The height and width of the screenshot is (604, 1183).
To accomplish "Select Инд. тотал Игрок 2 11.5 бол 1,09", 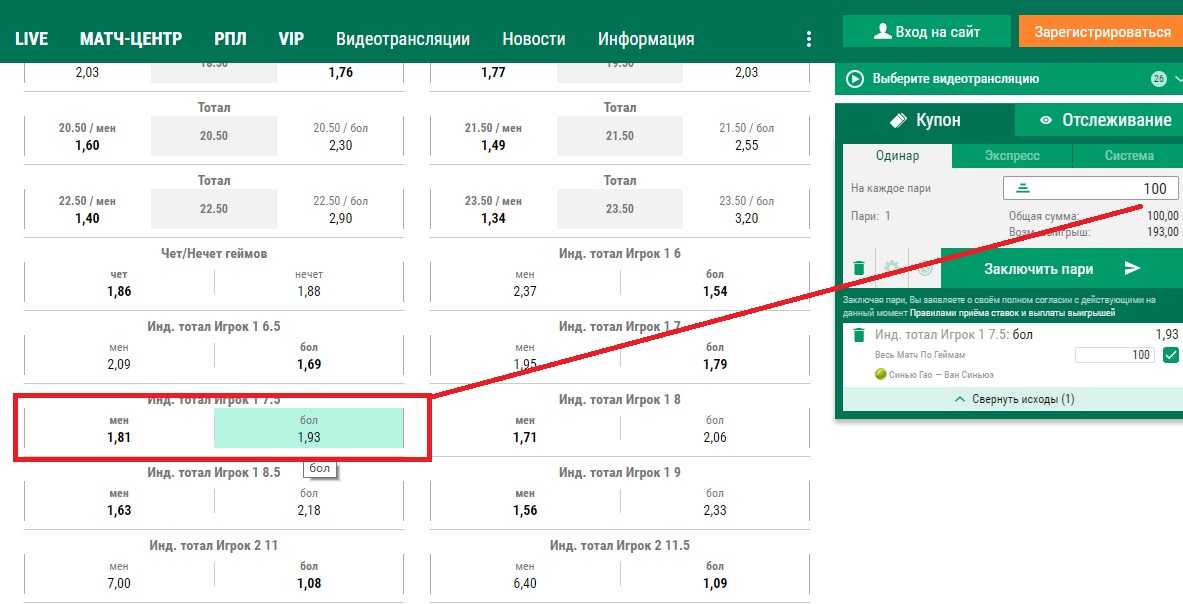I will [x=715, y=575].
